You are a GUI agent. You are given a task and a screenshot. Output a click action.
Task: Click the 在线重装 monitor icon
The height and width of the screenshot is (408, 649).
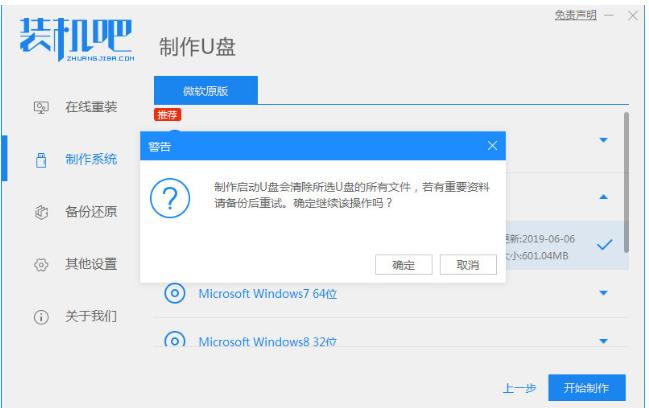(41, 107)
